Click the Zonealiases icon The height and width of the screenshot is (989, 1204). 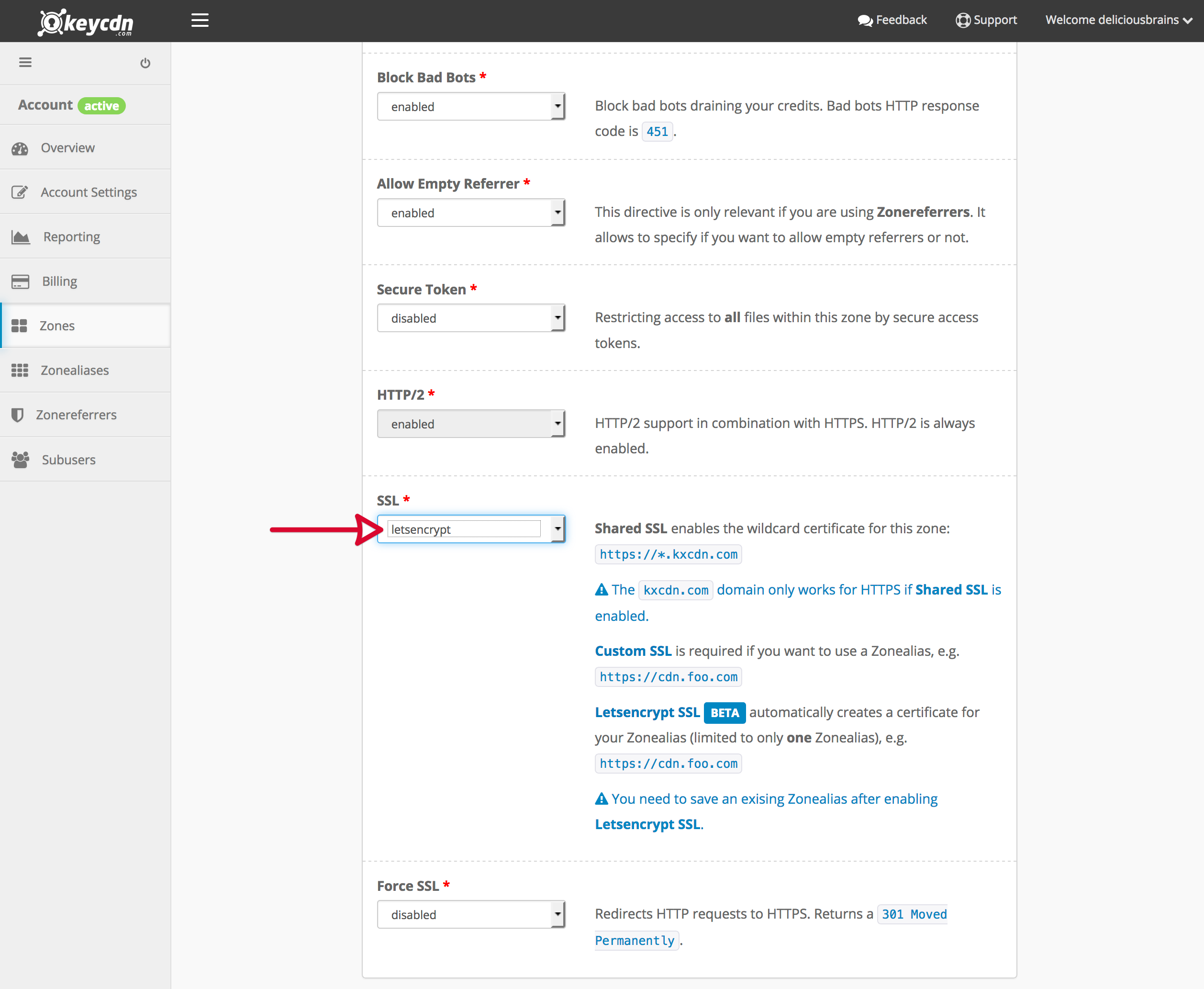20,370
